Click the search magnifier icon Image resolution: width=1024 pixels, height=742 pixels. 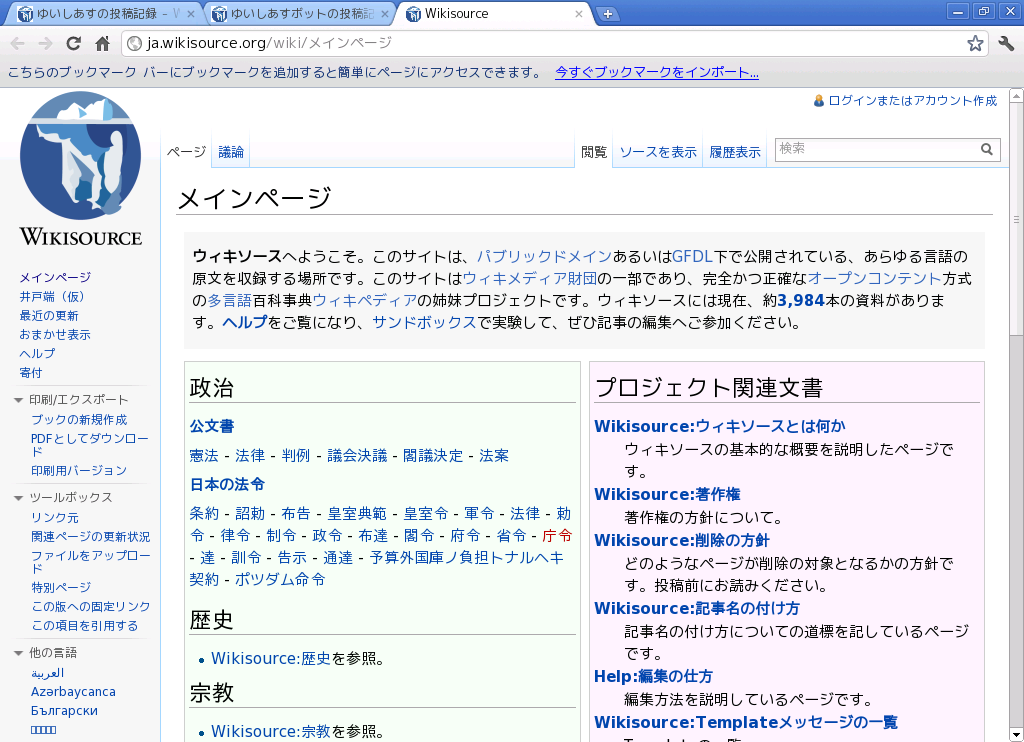click(x=987, y=149)
